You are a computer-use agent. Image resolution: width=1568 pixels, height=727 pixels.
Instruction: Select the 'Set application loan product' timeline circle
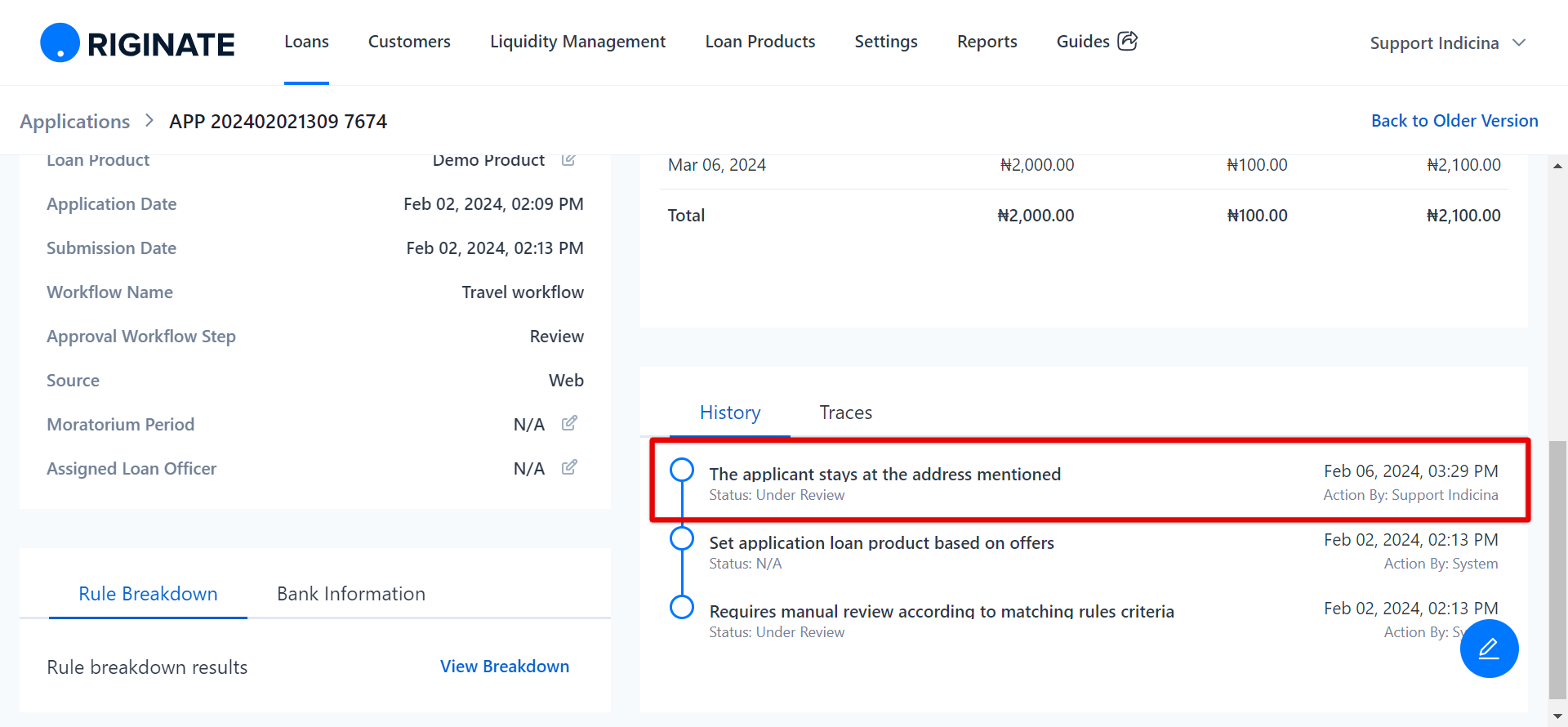(x=682, y=539)
